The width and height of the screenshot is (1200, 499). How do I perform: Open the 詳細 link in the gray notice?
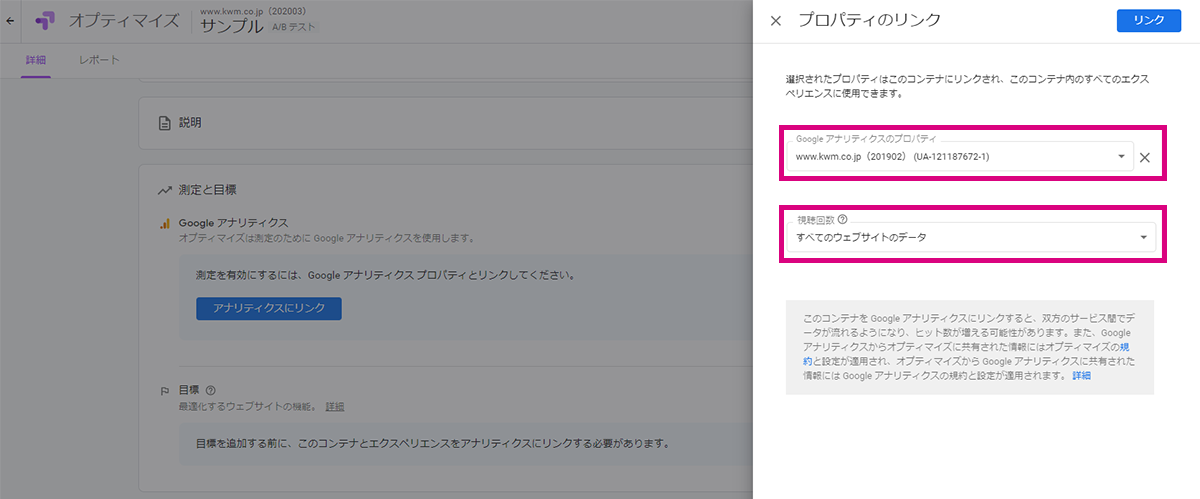pos(1081,375)
